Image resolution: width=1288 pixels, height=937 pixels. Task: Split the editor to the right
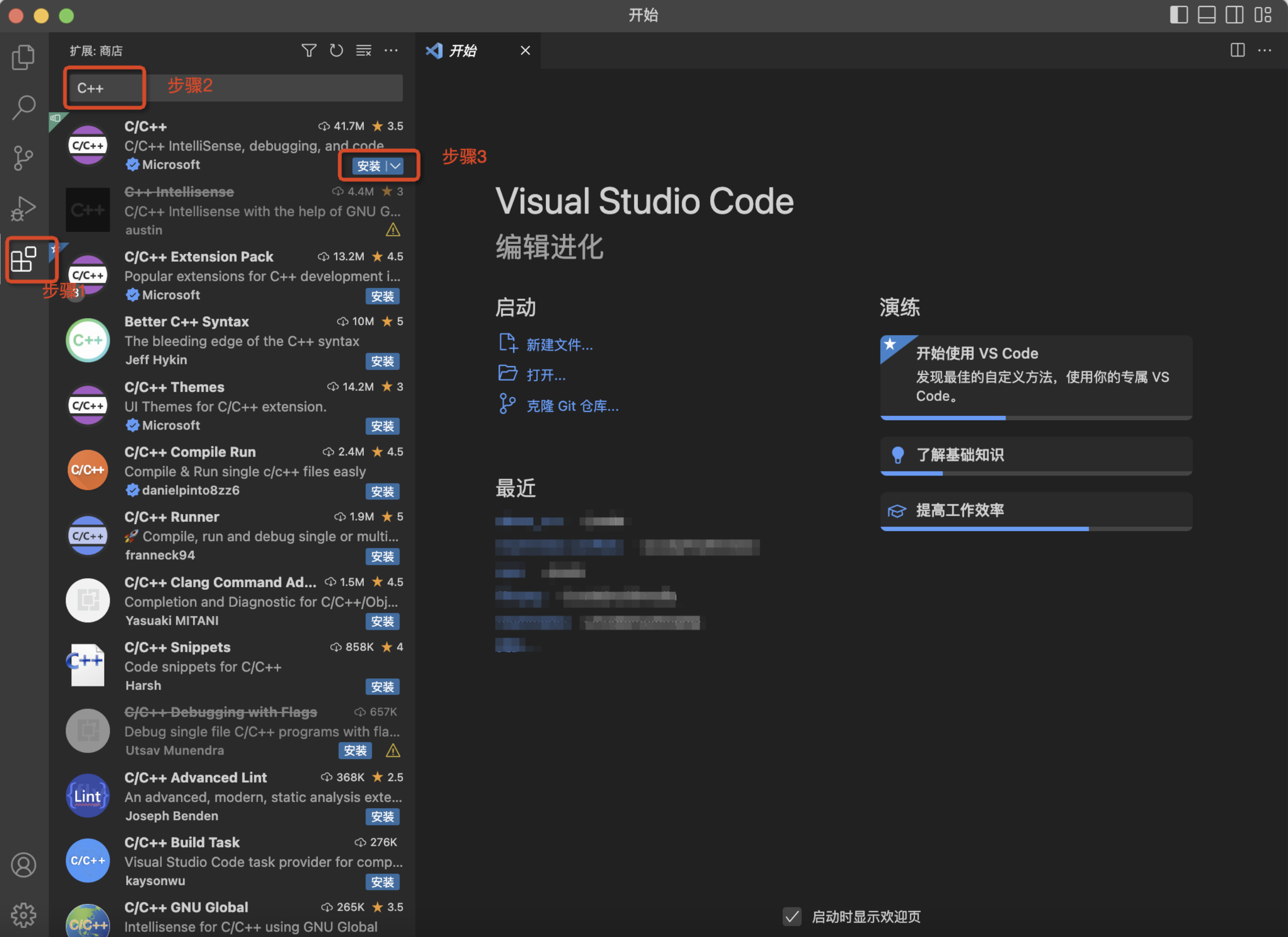[x=1237, y=50]
